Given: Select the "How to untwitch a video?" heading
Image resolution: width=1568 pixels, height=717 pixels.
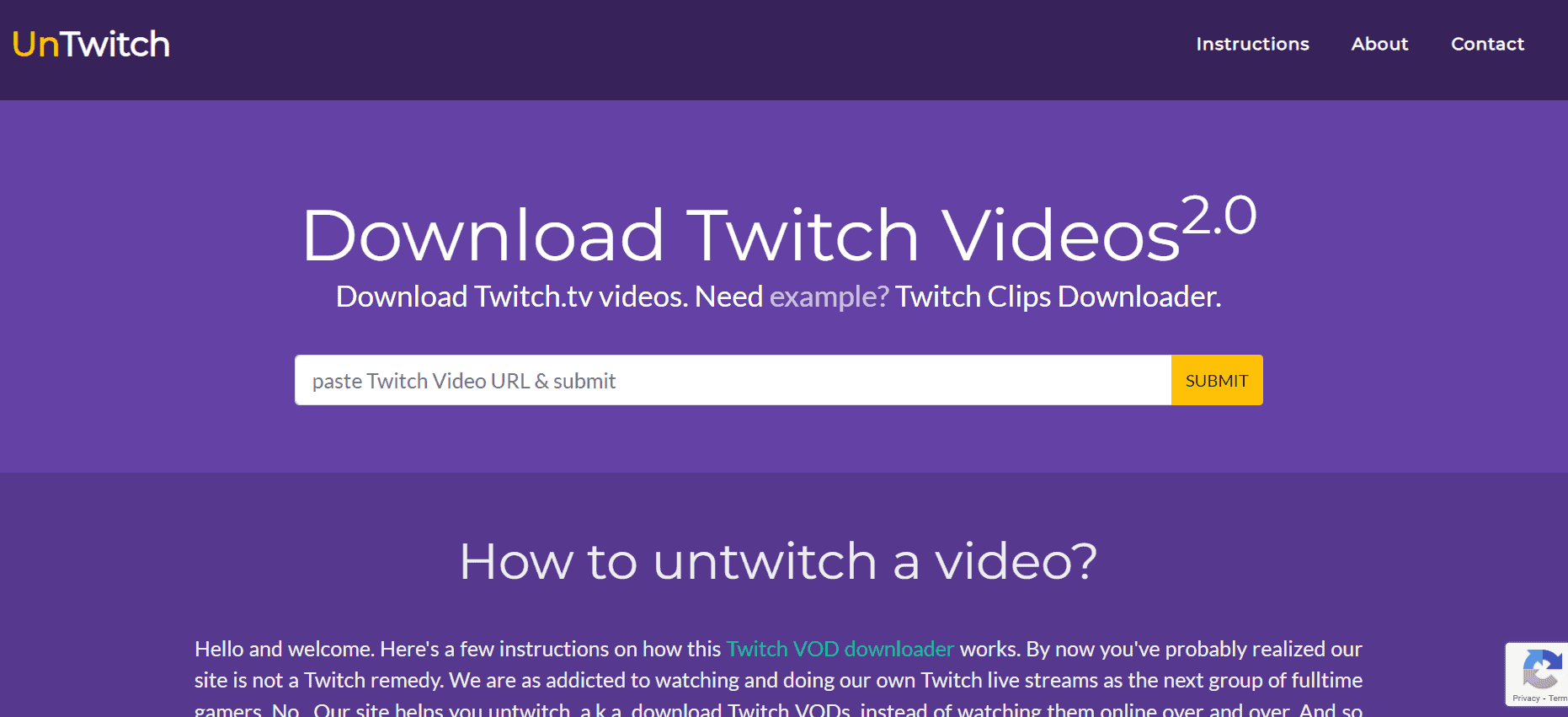Looking at the screenshot, I should point(778,561).
